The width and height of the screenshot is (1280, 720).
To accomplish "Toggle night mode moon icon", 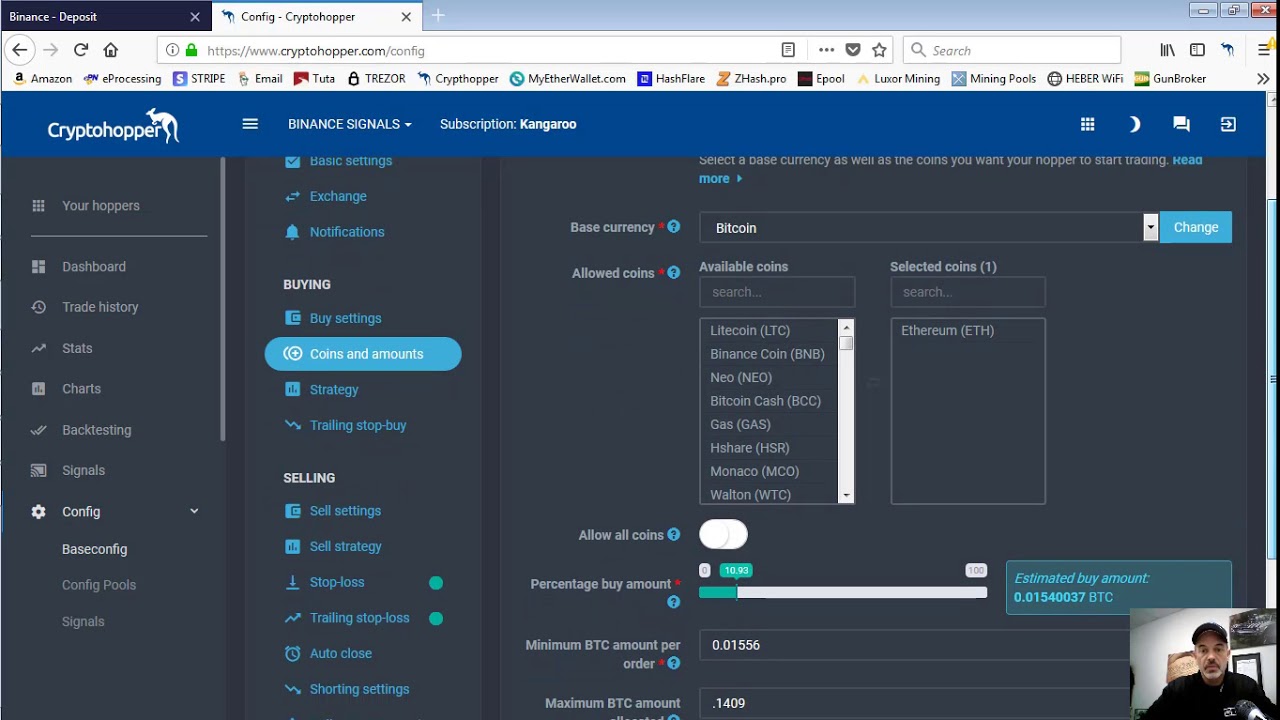I will click(1134, 124).
